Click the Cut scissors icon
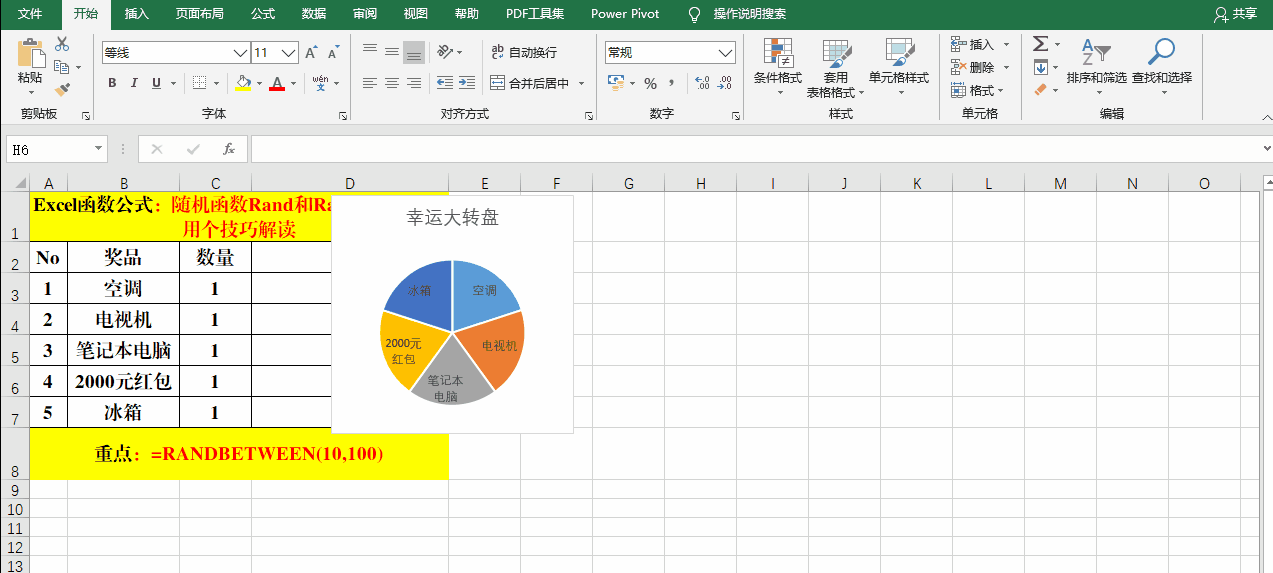Image resolution: width=1273 pixels, height=573 pixels. 62,44
